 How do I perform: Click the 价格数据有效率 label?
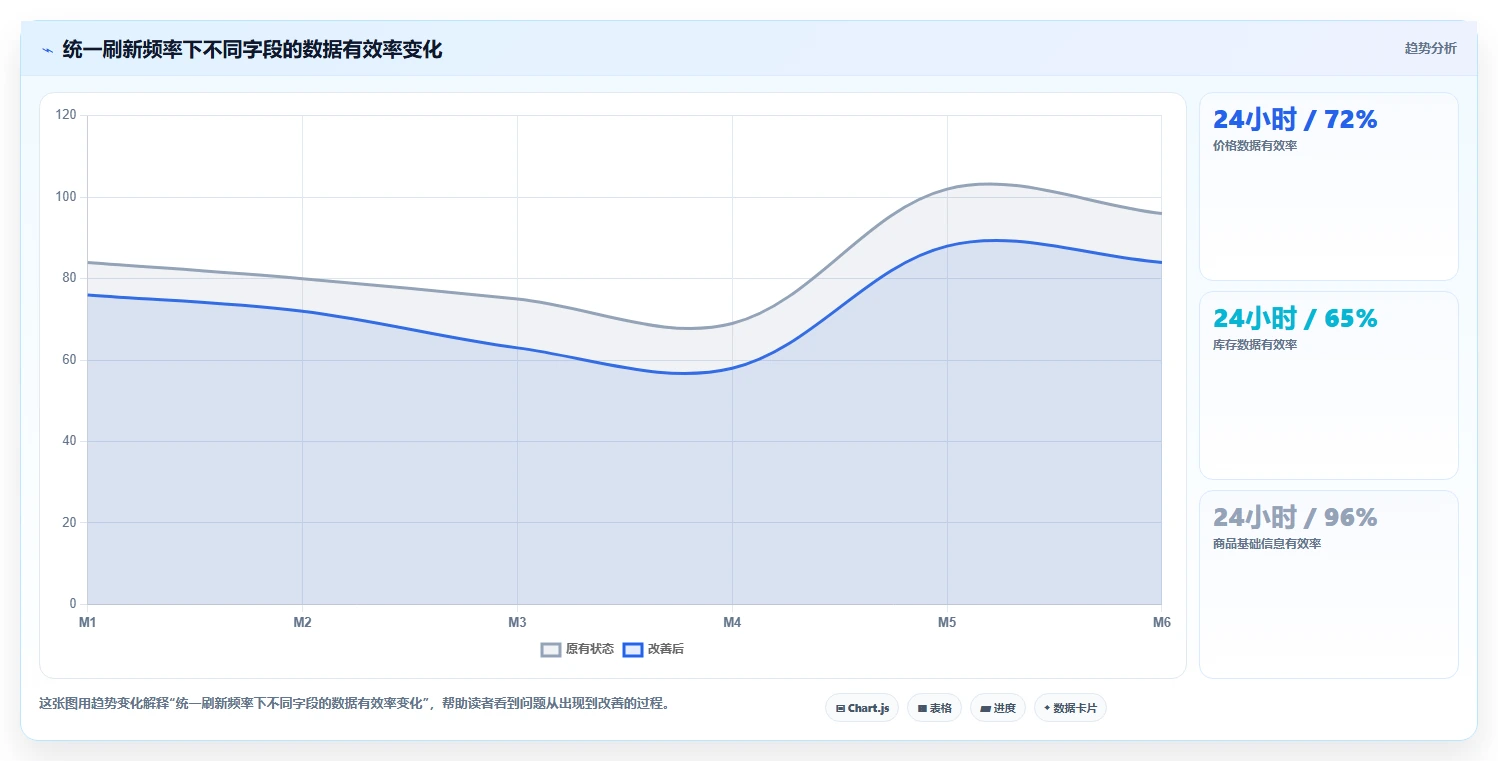tap(1254, 146)
